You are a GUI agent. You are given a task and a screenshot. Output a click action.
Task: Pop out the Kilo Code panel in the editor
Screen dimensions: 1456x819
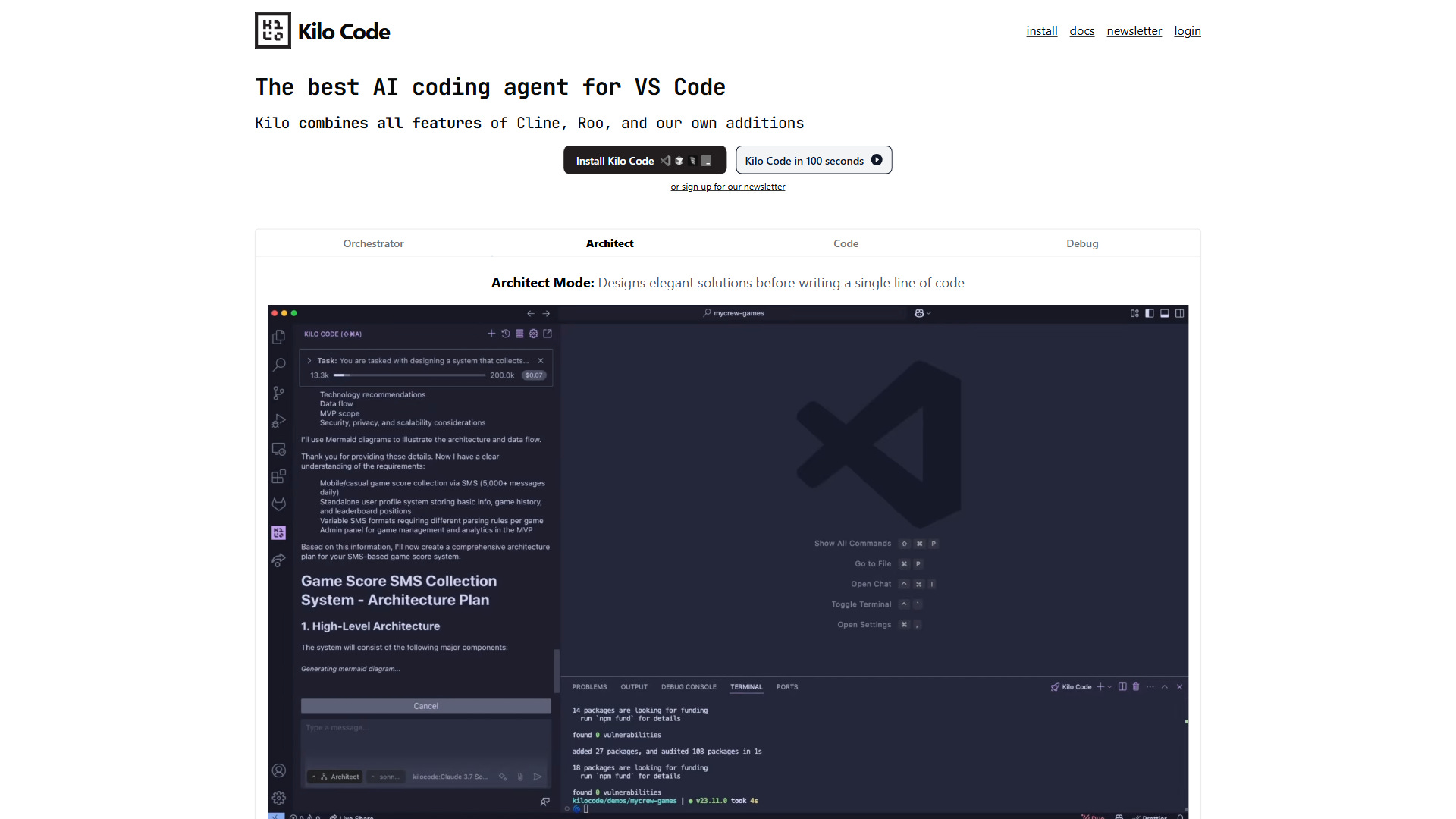pyautogui.click(x=548, y=334)
